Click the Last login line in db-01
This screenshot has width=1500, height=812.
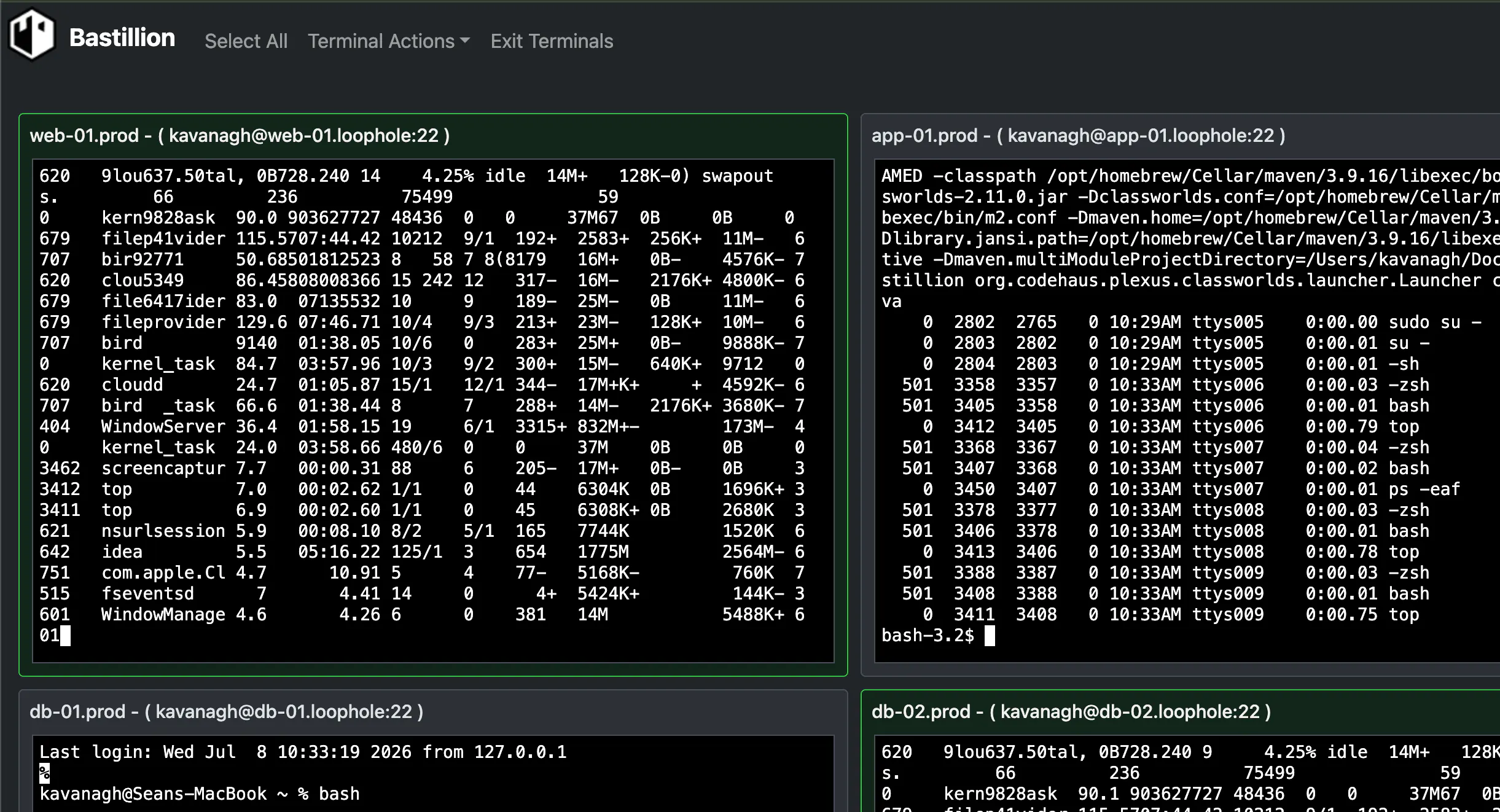pos(303,752)
